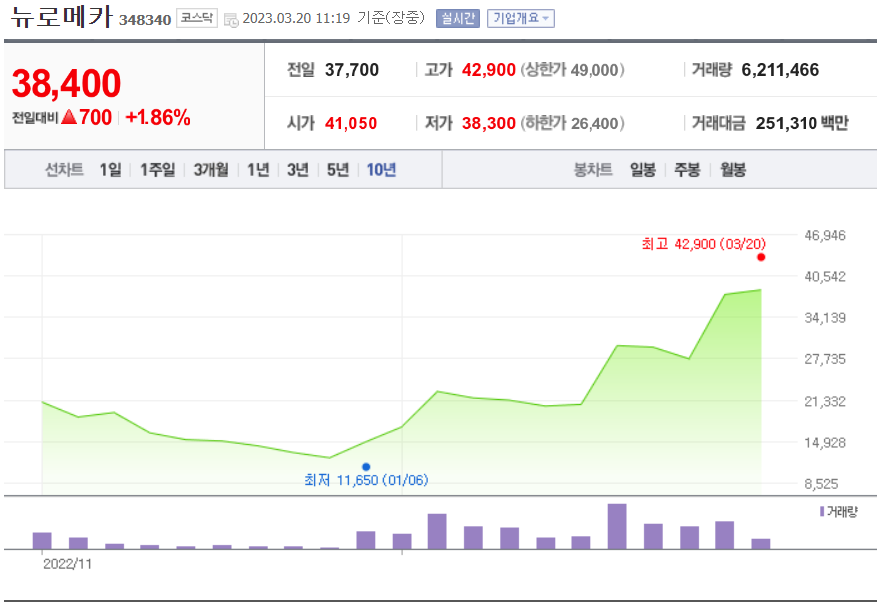This screenshot has height=602, width=877.
Task: Click the +1.86% change percentage
Action: click(158, 117)
